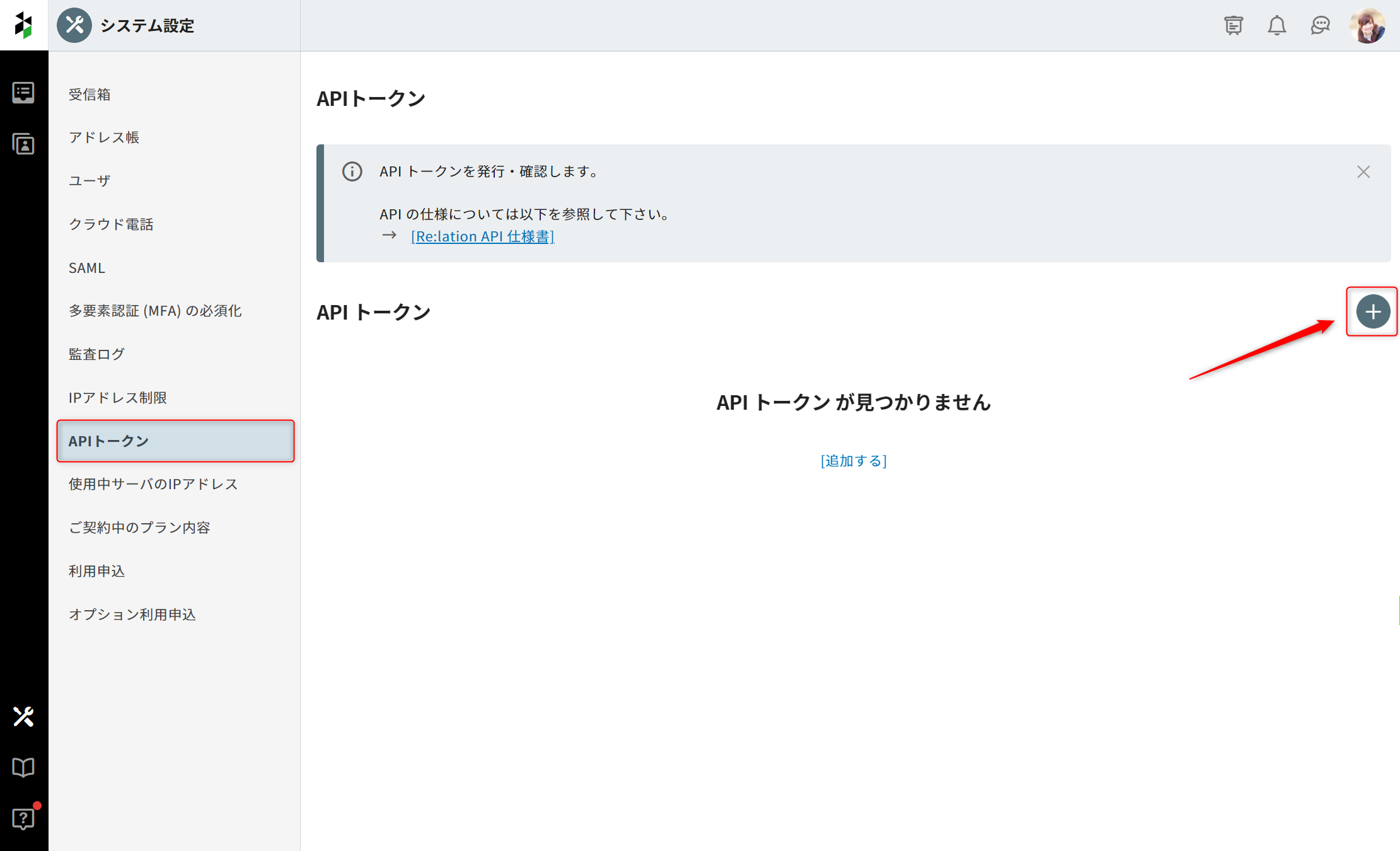Click the notification bell icon
The image size is (1400, 851).
point(1276,25)
